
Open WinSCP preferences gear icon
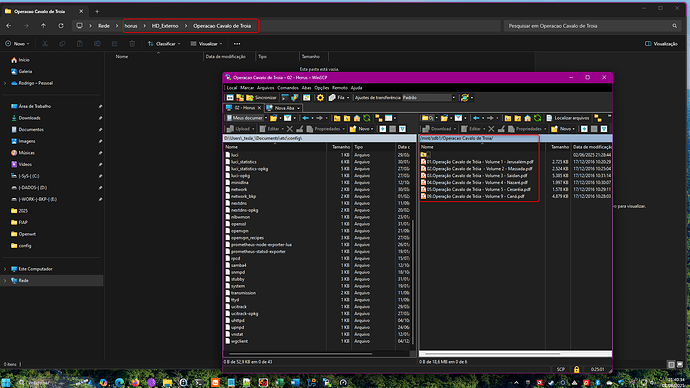(320, 98)
